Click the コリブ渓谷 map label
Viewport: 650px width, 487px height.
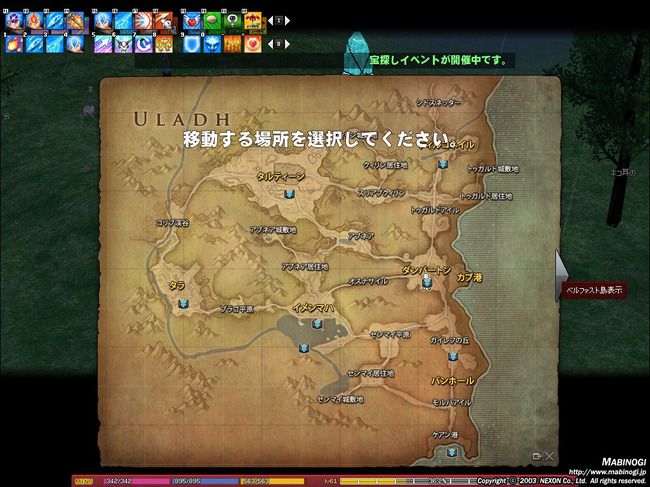pos(172,223)
